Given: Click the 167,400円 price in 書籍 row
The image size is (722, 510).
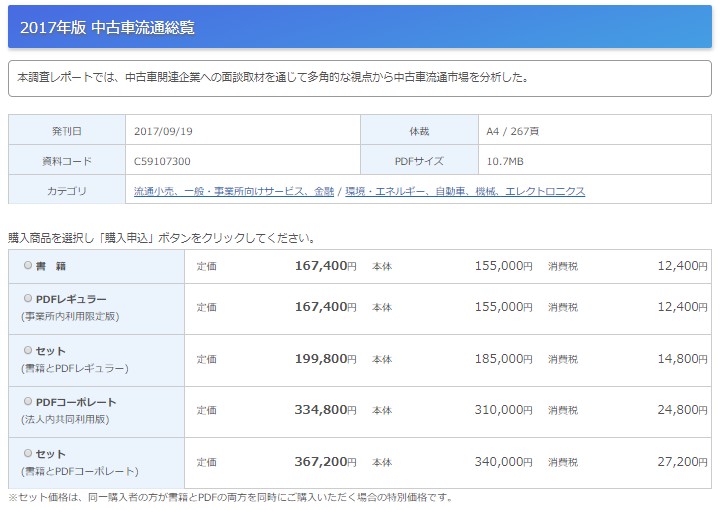Looking at the screenshot, I should [x=326, y=266].
